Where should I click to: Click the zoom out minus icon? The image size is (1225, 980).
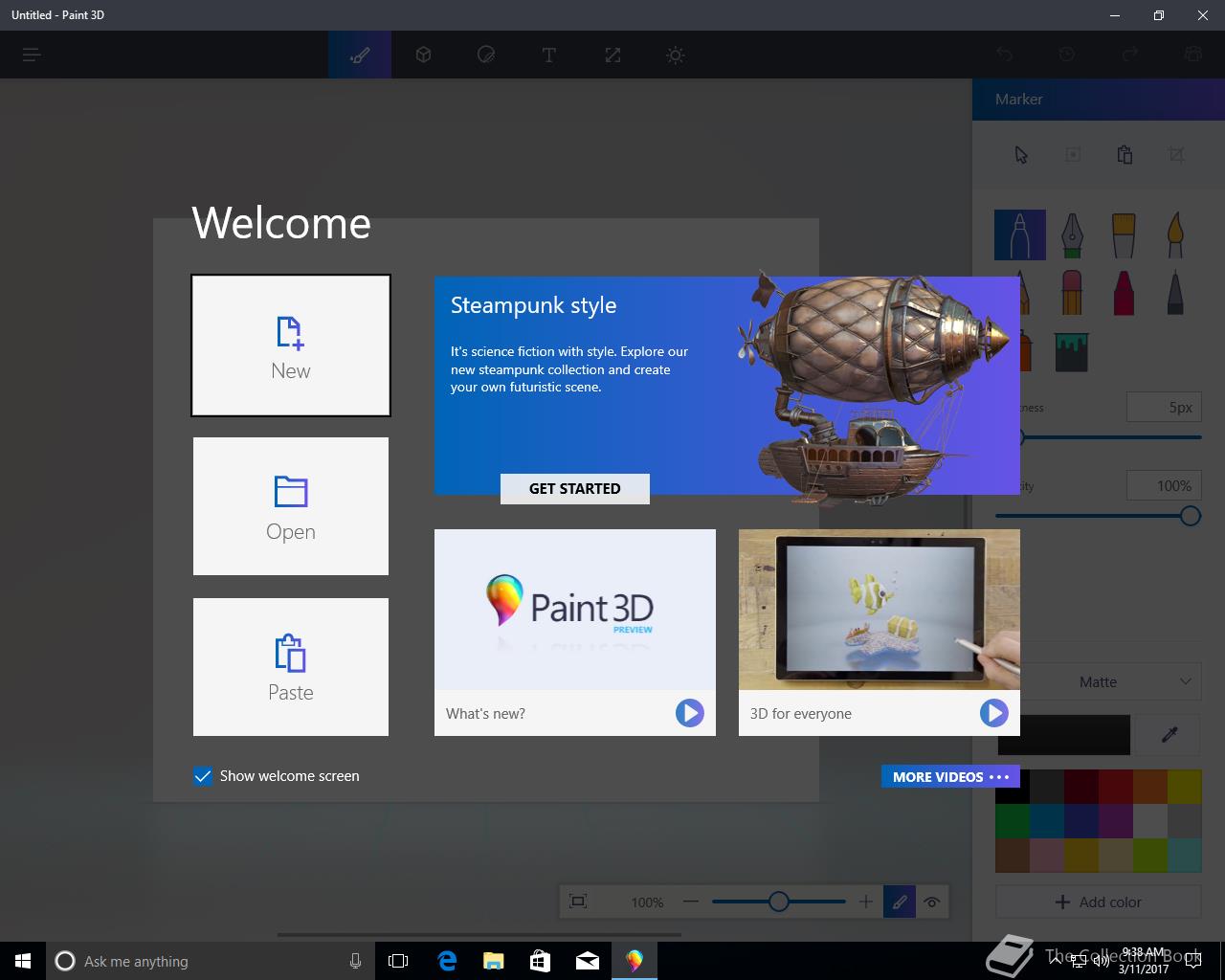click(x=691, y=902)
